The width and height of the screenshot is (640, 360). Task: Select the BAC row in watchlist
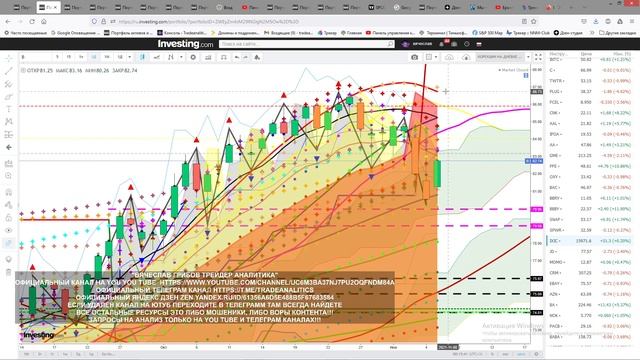[x=590, y=187]
